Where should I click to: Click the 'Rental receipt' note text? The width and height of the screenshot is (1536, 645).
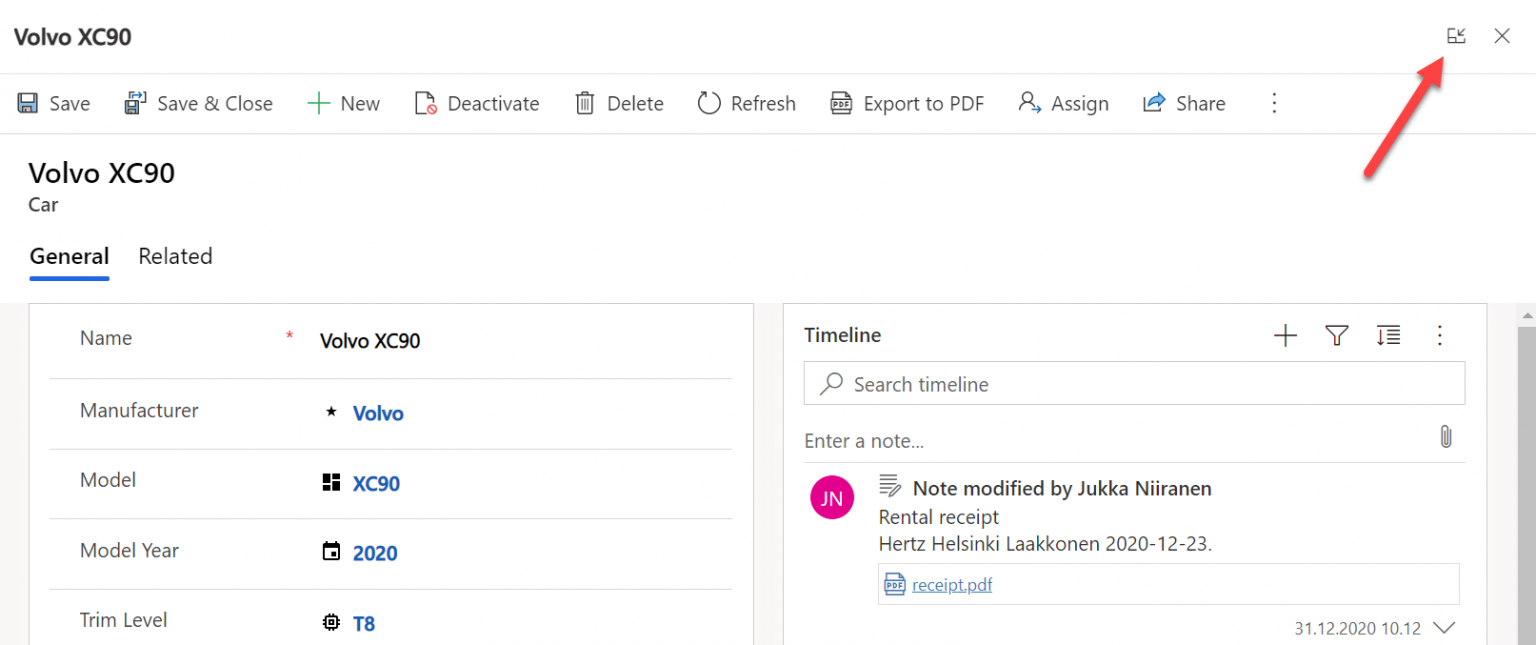click(939, 517)
